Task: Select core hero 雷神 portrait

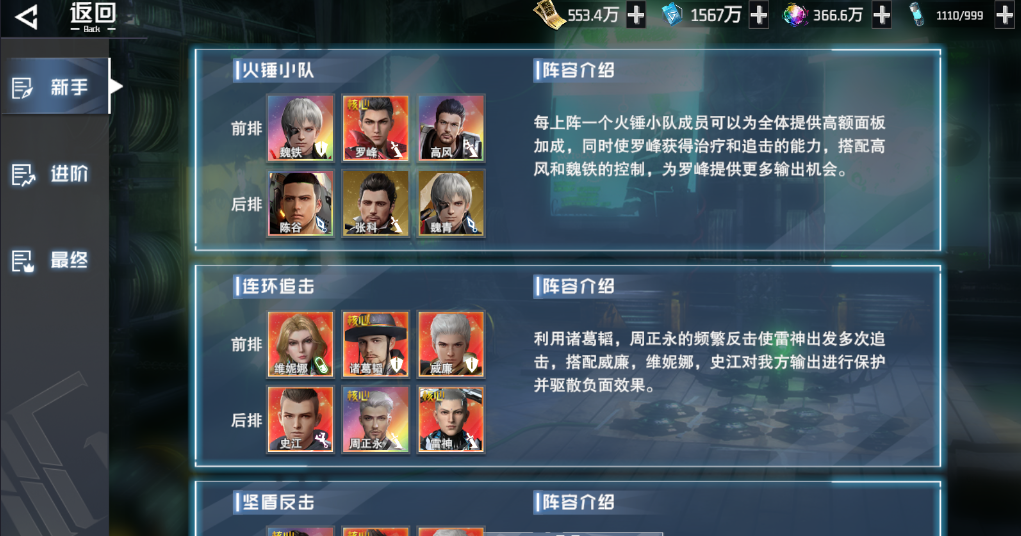Action: click(451, 419)
